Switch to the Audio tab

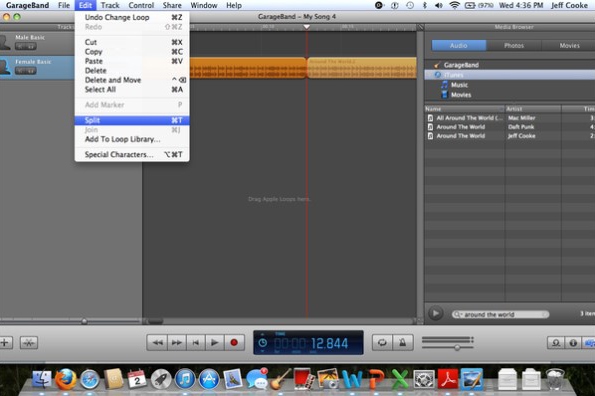[x=459, y=46]
